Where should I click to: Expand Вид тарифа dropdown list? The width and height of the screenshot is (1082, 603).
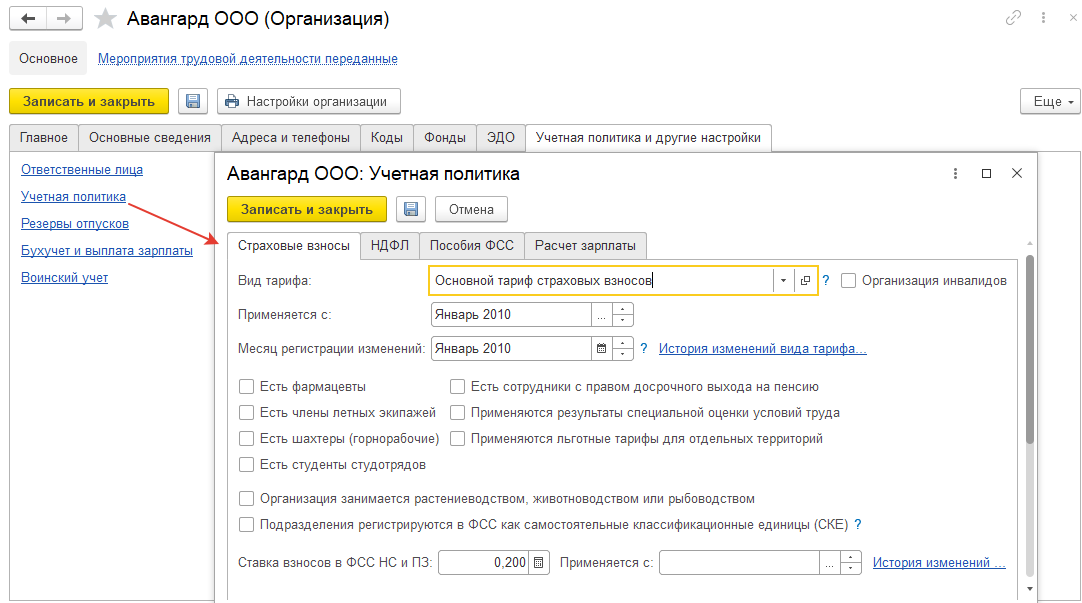[x=783, y=281]
